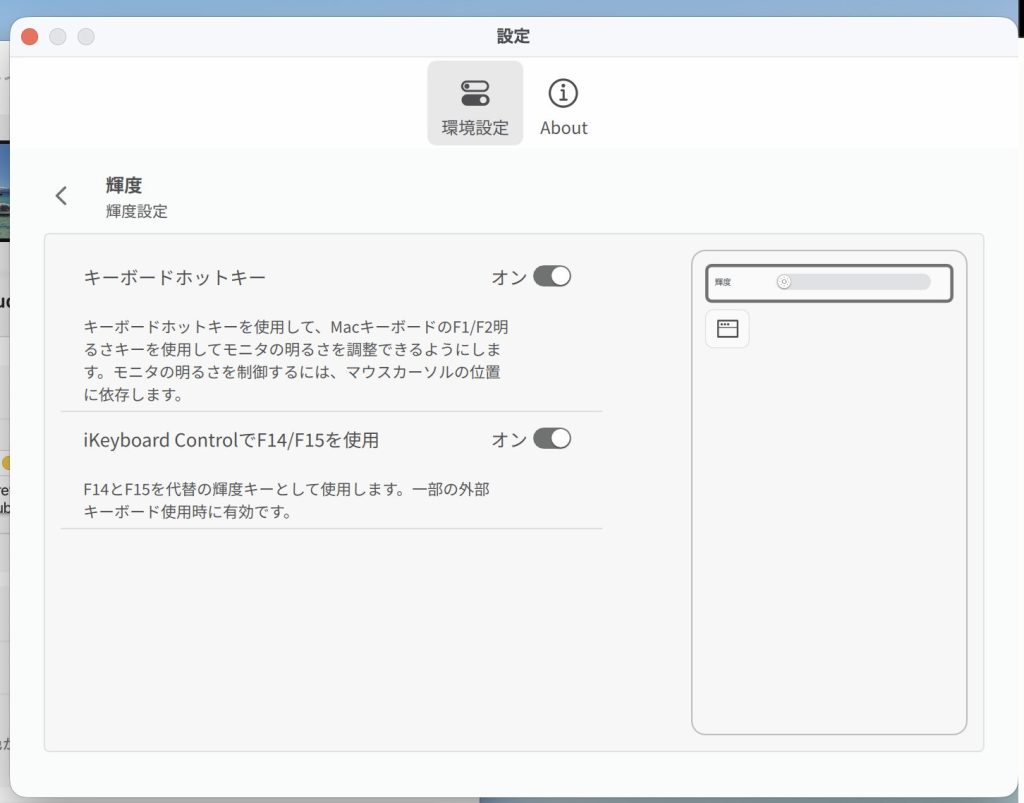Turn off the キーボードホットキー toggle
Viewport: 1024px width, 803px height.
tap(552, 276)
